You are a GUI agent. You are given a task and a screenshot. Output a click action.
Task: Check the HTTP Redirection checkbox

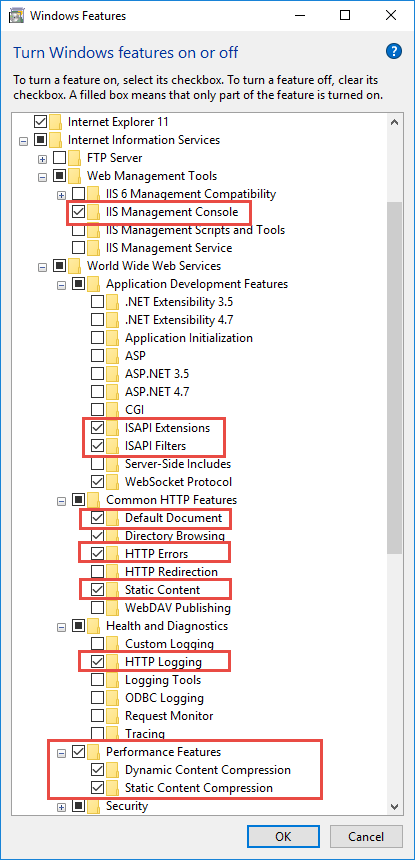(97, 572)
